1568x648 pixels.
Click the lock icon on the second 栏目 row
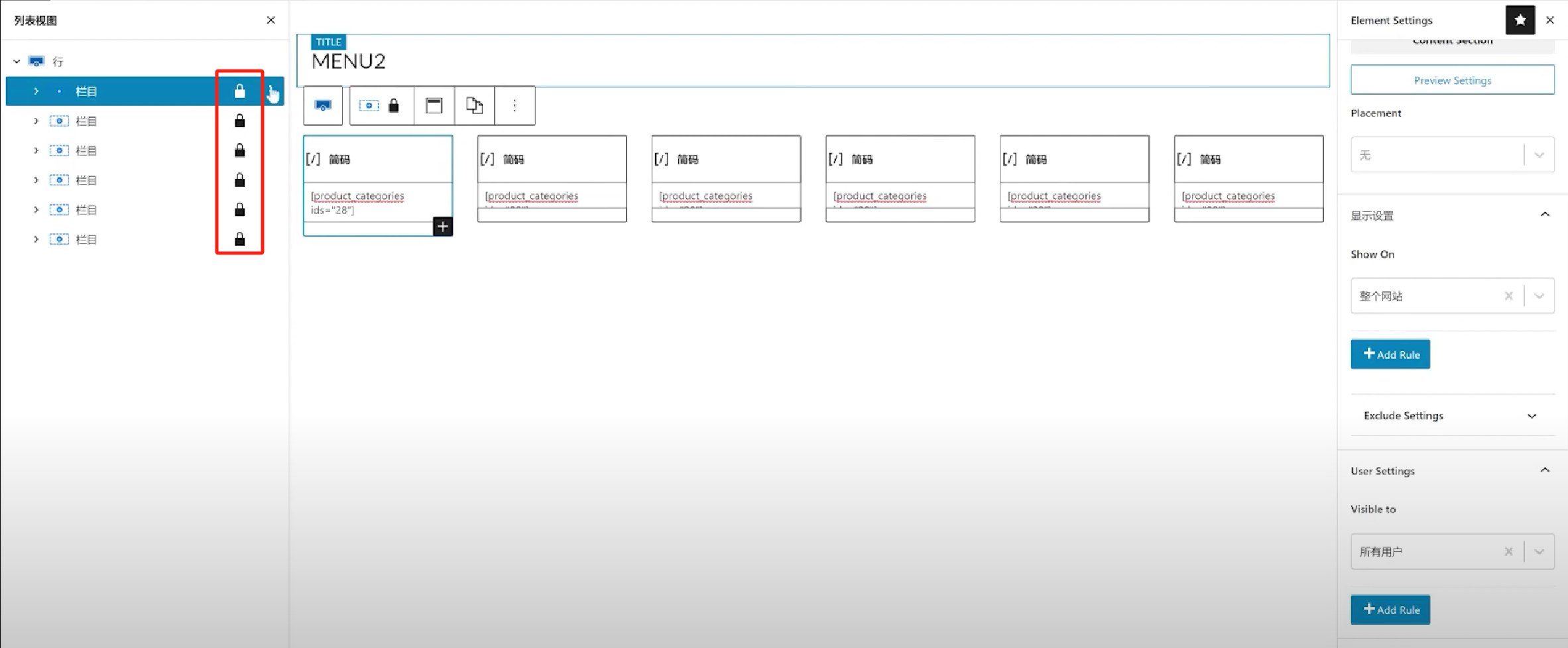pos(240,121)
